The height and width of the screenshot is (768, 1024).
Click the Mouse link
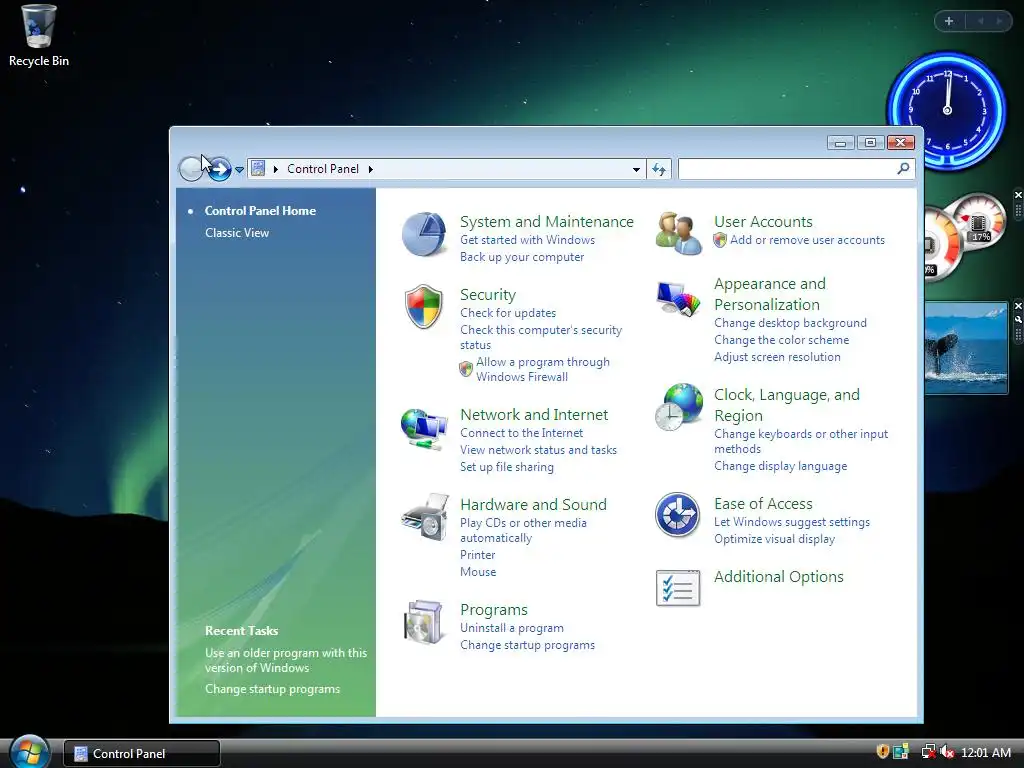pyautogui.click(x=477, y=571)
